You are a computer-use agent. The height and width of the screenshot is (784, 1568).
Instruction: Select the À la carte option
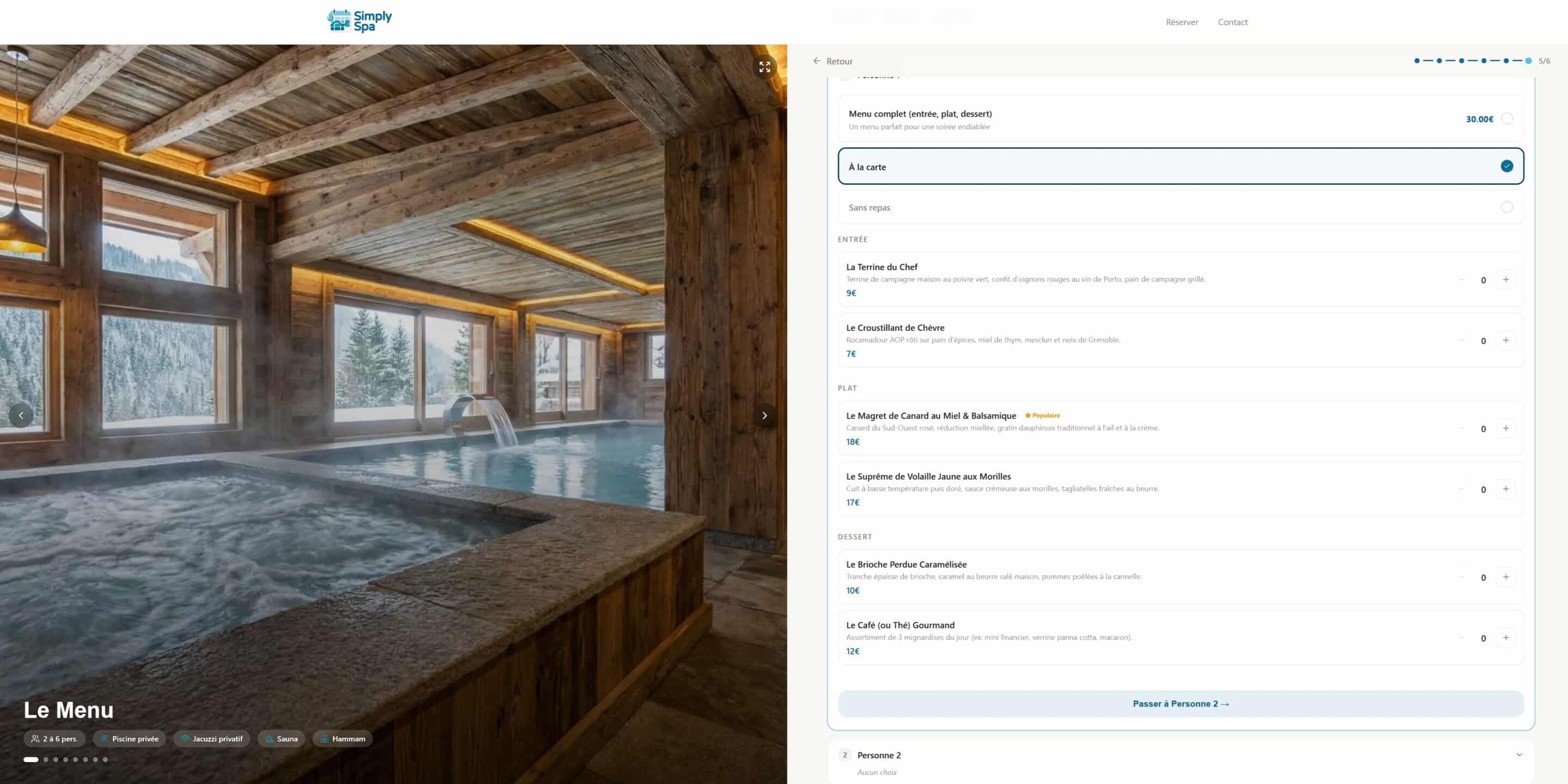pos(1180,166)
